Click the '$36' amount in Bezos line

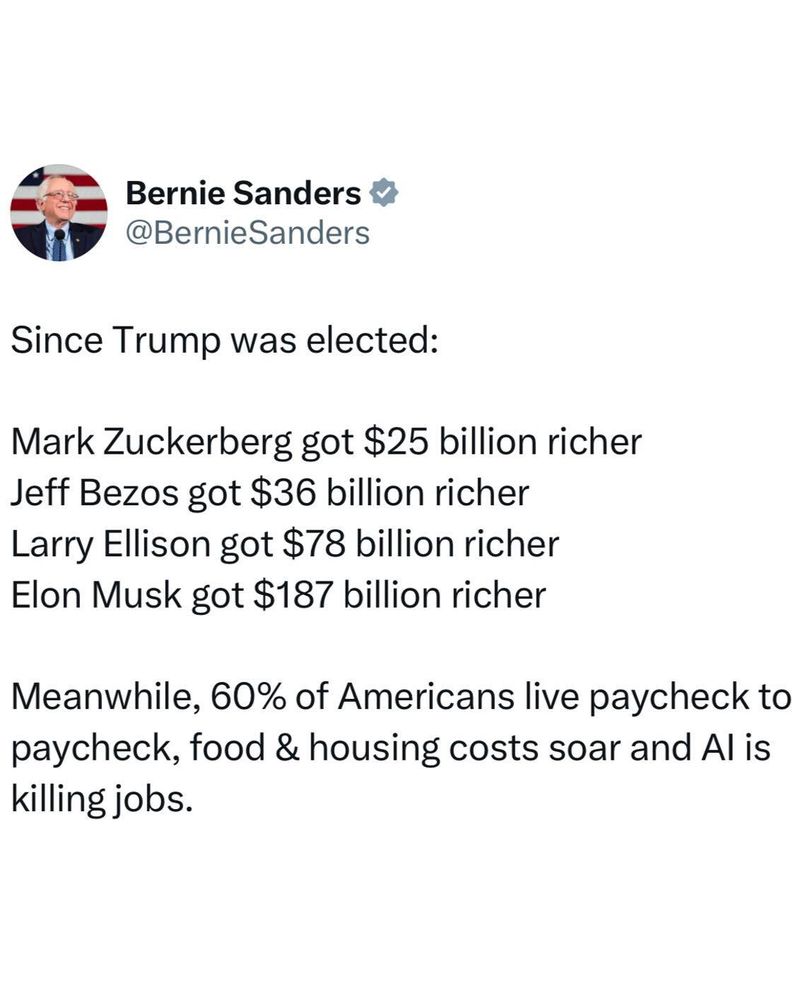pos(283,492)
